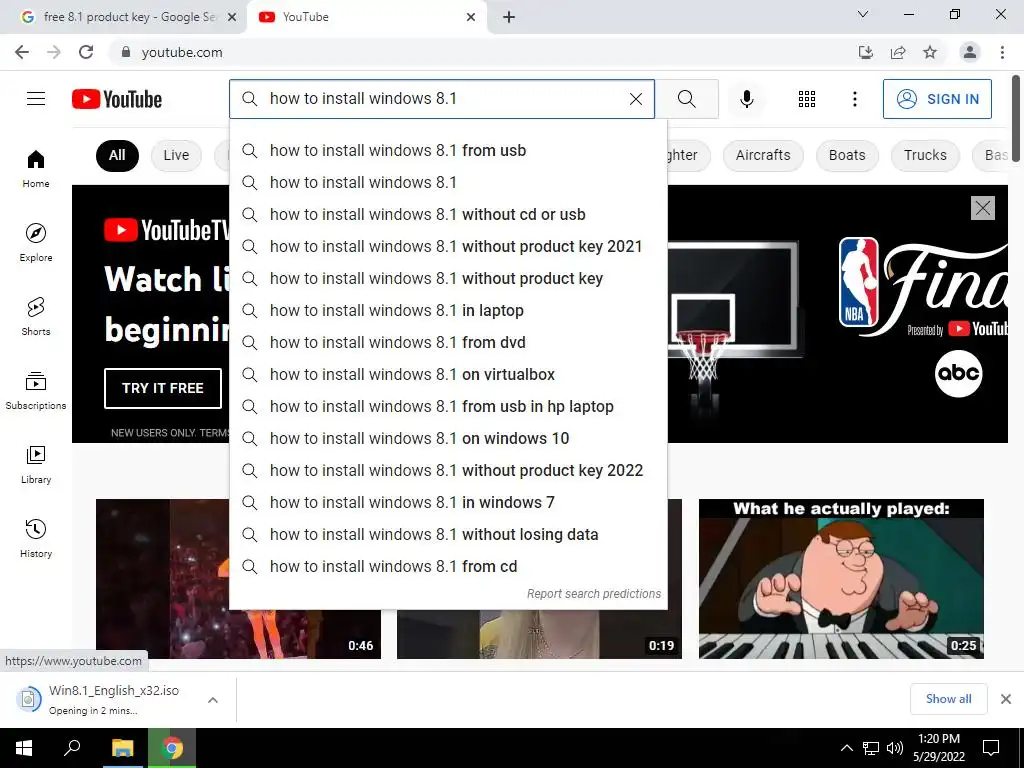Viewport: 1024px width, 768px height.
Task: Close the YouTube tab
Action: pos(471,17)
